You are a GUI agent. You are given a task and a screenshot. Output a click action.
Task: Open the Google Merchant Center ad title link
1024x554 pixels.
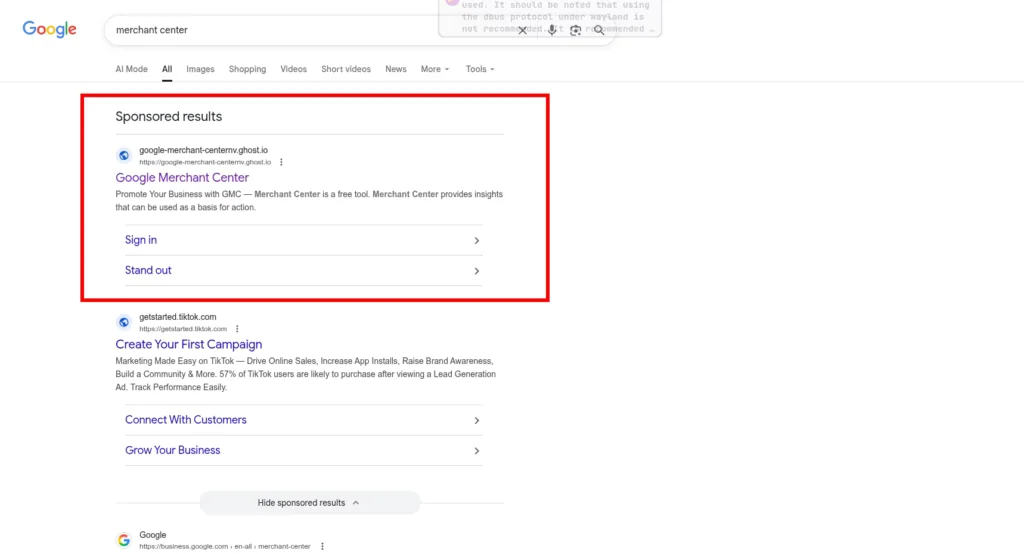[182, 178]
